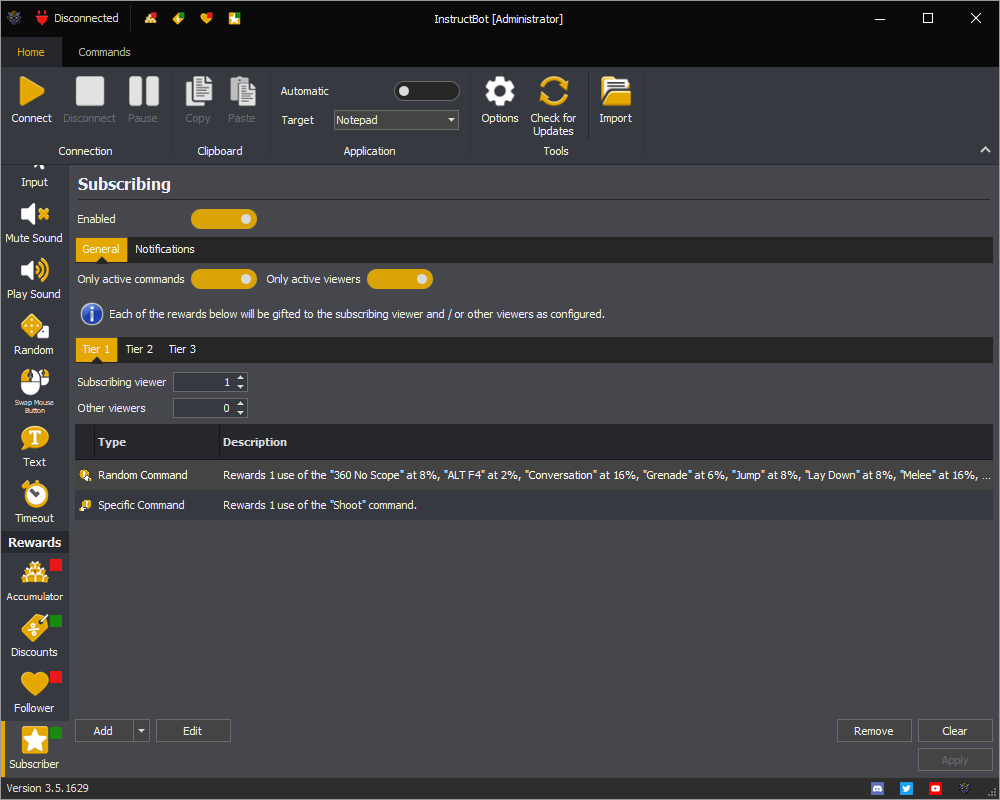Click Check for Updates refresh icon
The image size is (1000, 800).
click(x=553, y=91)
